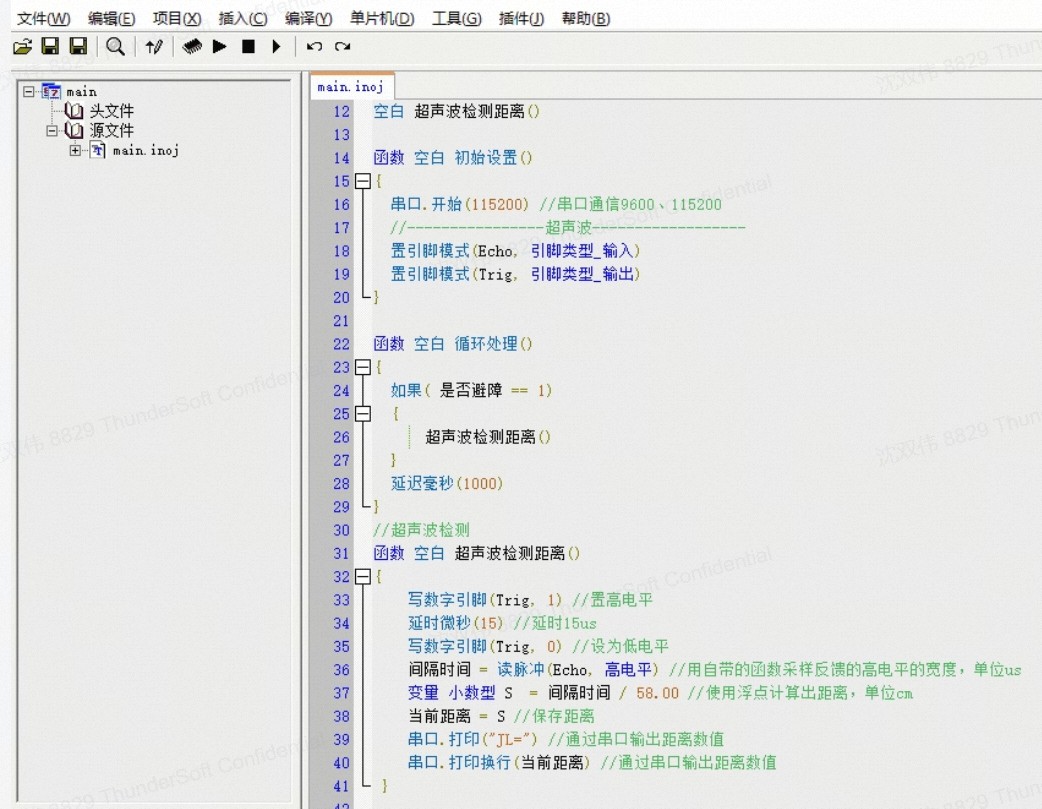This screenshot has height=809, width=1042.
Task: Expand the main.inoj tree node
Action: click(75, 150)
